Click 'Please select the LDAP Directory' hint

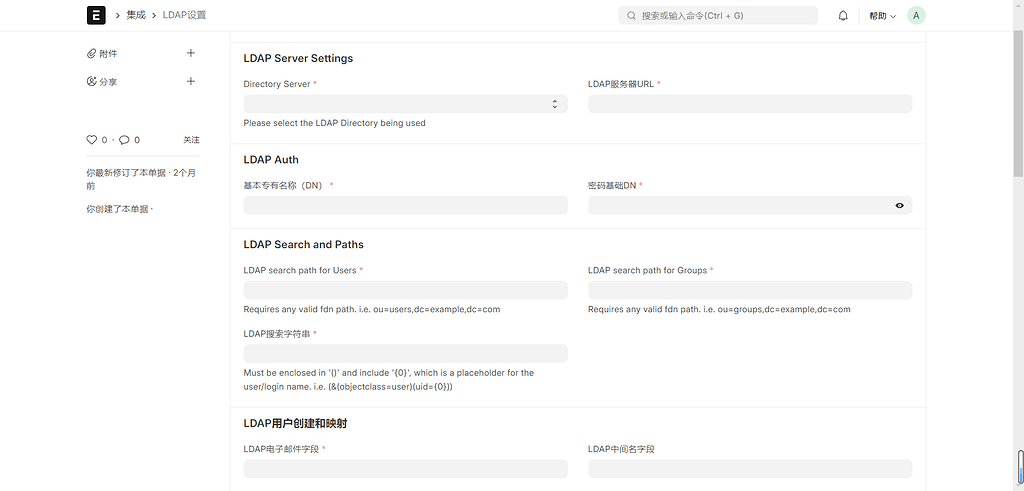click(x=334, y=123)
